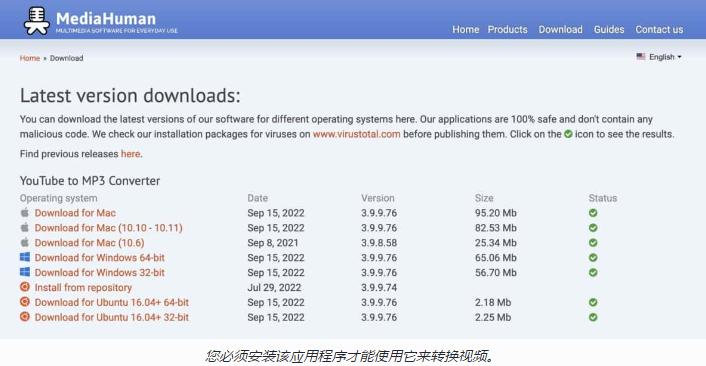Click Ubuntu icon beside Ubuntu 16.04+ 64-bit
The height and width of the screenshot is (366, 706).
click(x=25, y=302)
